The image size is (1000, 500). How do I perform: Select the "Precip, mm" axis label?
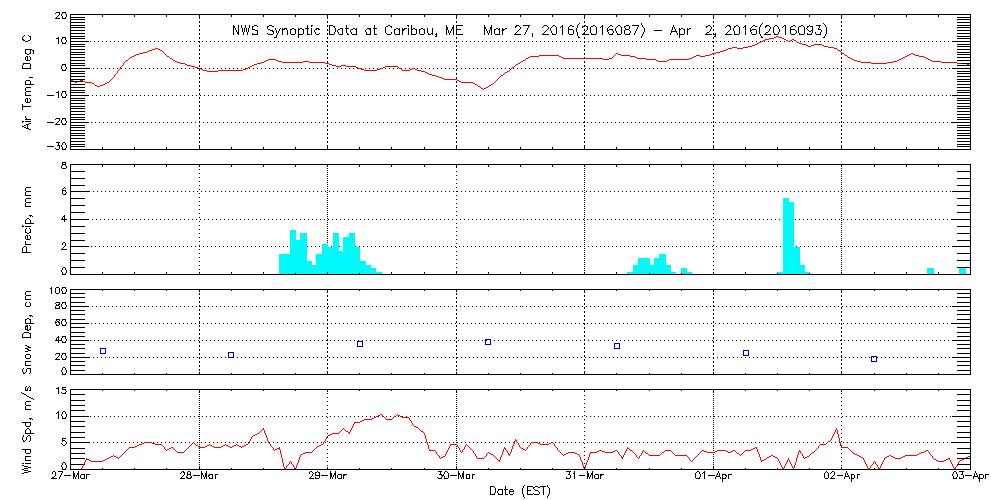(28, 220)
